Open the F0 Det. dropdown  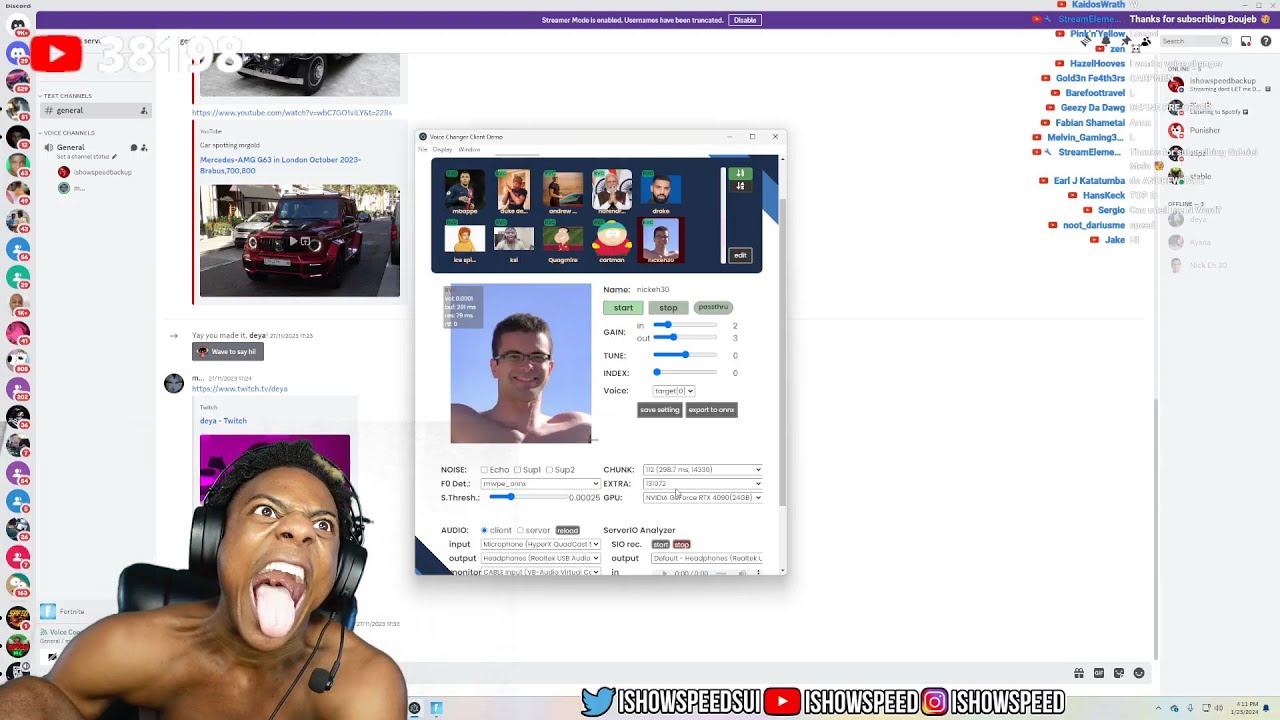pyautogui.click(x=540, y=484)
